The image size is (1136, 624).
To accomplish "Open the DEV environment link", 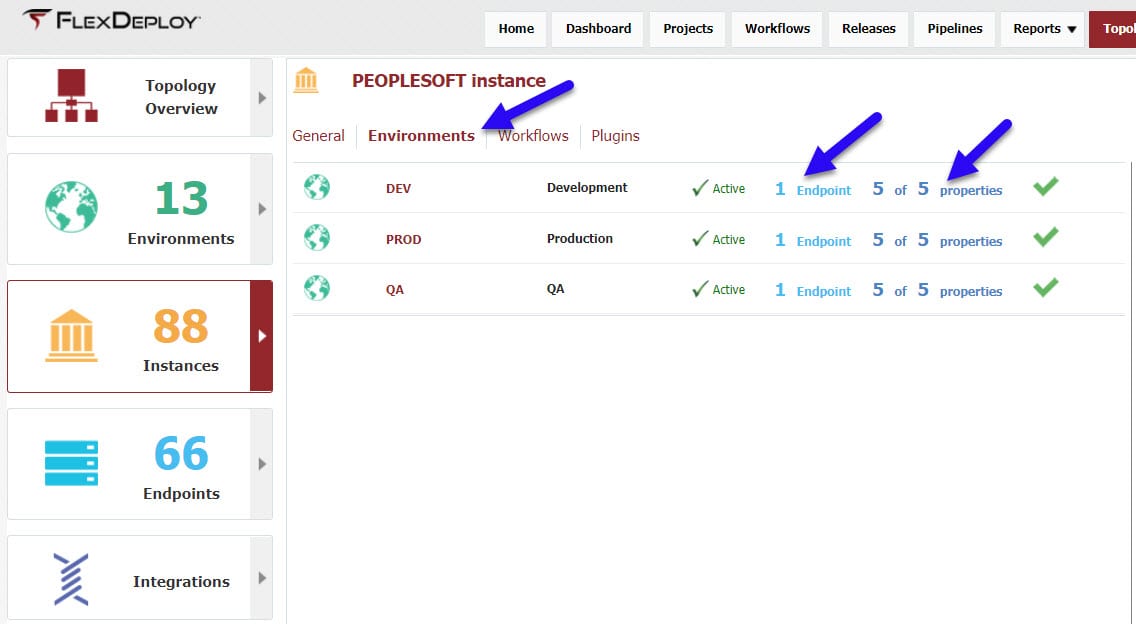I will tap(398, 188).
